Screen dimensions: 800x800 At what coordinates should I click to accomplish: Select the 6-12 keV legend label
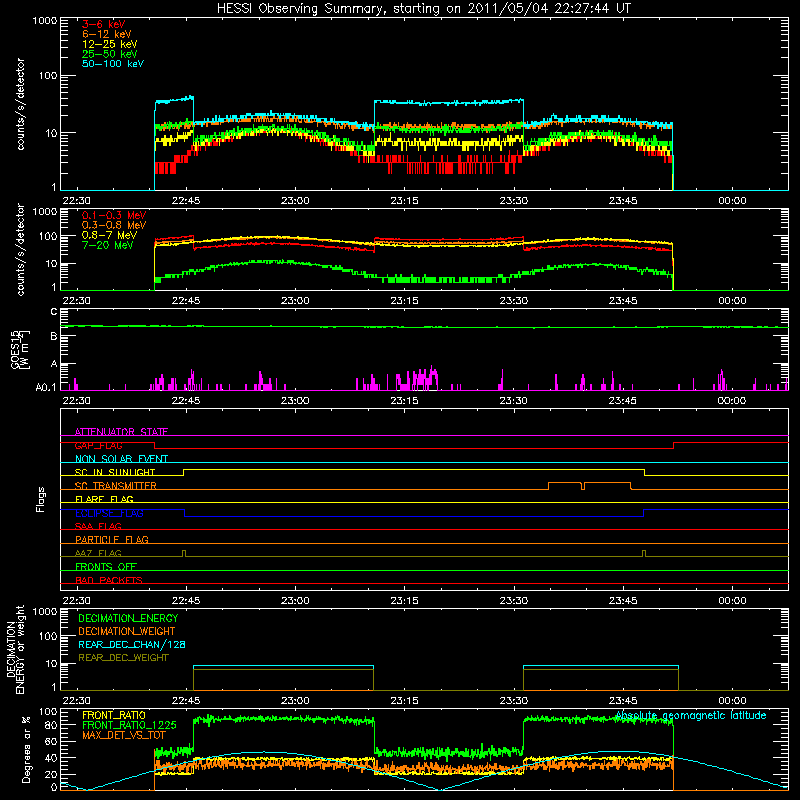[x=107, y=34]
